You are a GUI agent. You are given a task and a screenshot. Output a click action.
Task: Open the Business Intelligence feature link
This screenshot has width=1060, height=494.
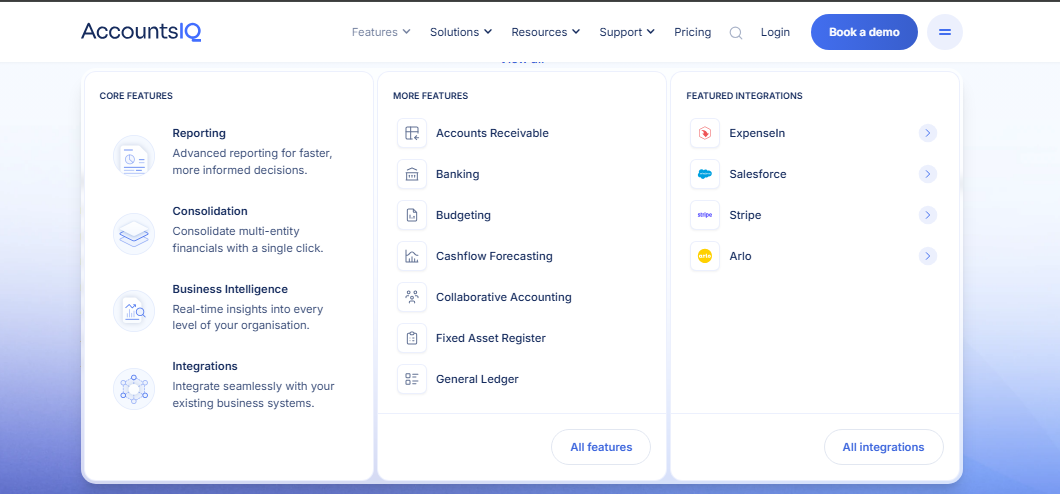[x=230, y=289]
